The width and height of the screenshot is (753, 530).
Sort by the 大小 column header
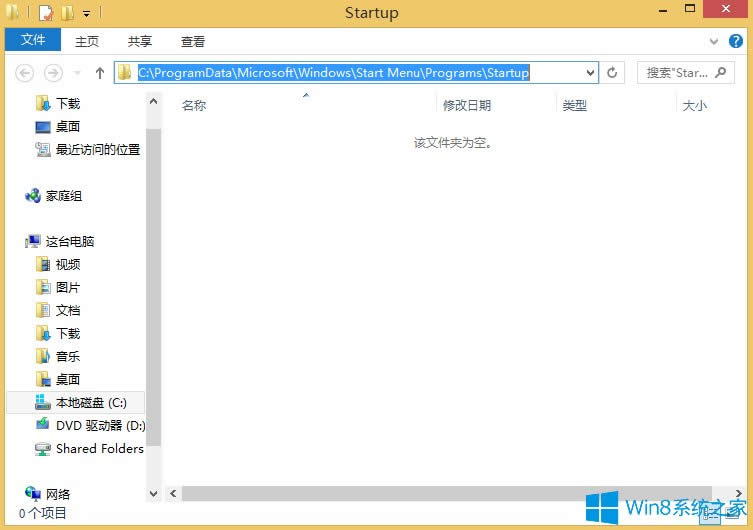[694, 106]
